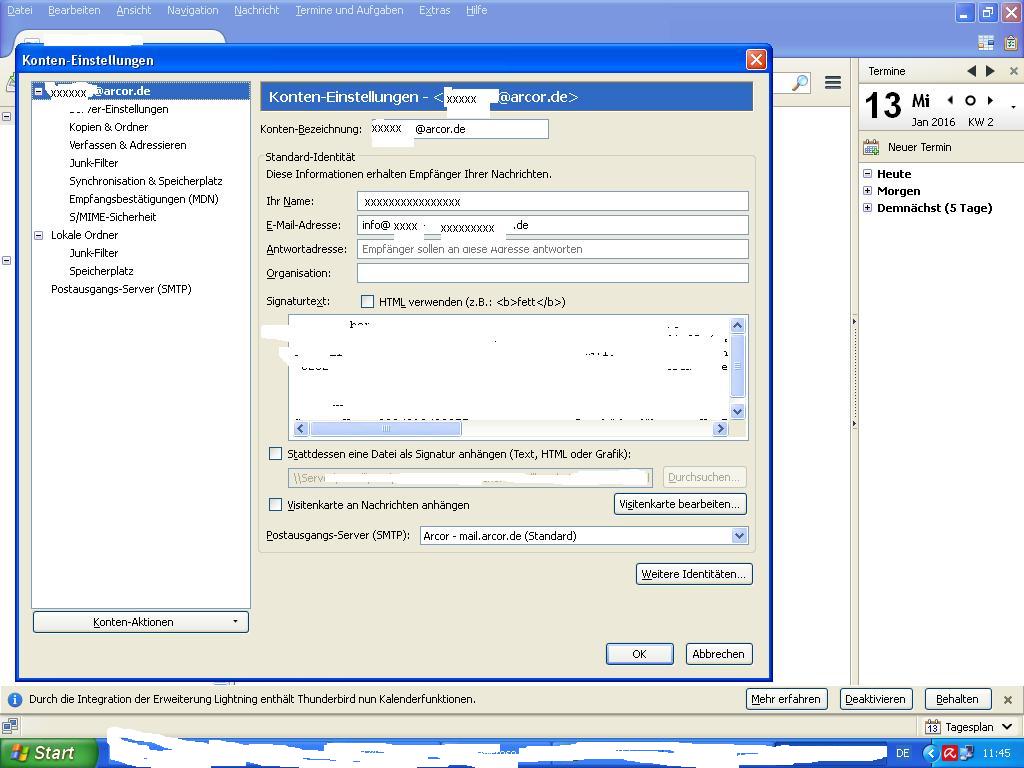Open the Ansicht menu

tap(133, 10)
